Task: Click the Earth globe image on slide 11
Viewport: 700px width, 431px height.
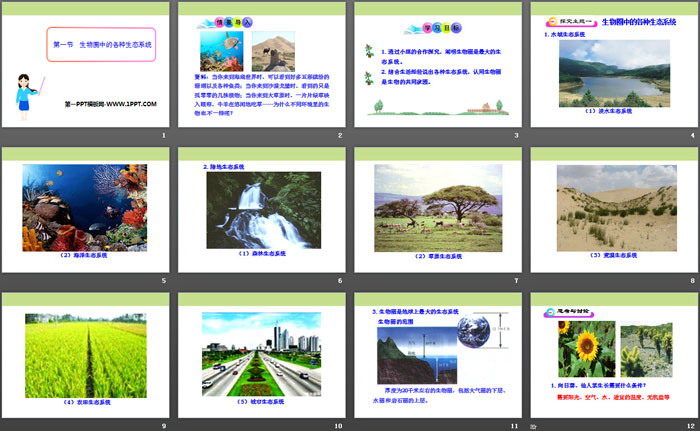Action: tap(474, 332)
